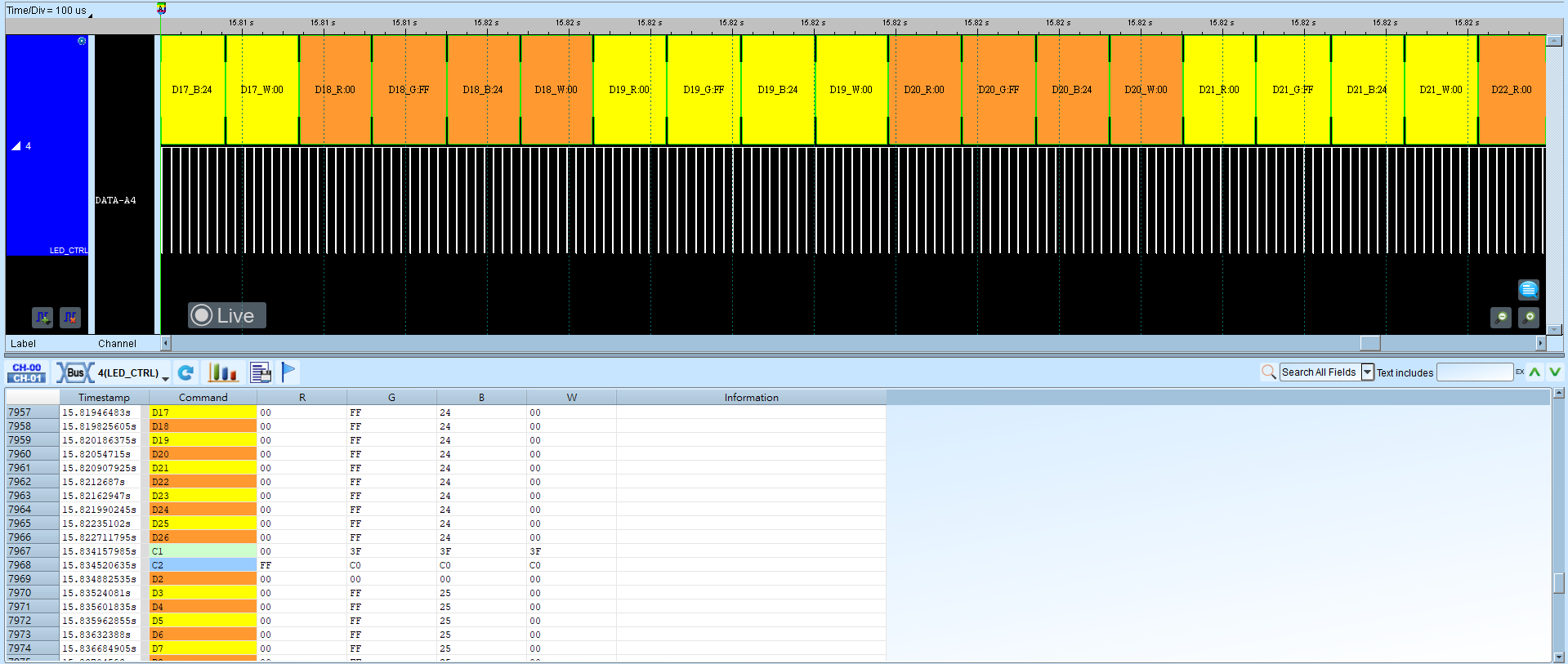Zoom out the waveform view

[1501, 317]
